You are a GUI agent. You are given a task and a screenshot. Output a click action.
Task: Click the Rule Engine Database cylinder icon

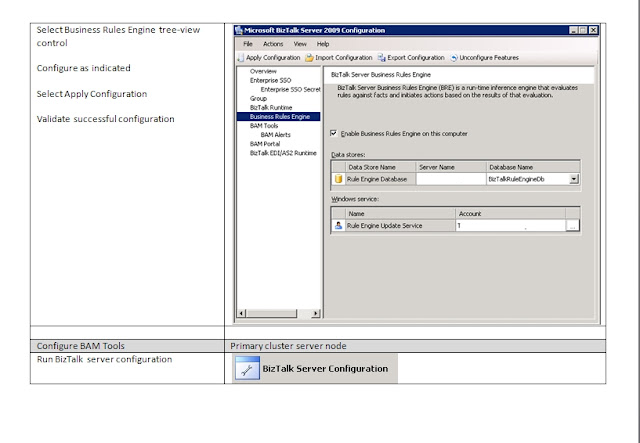tap(338, 179)
